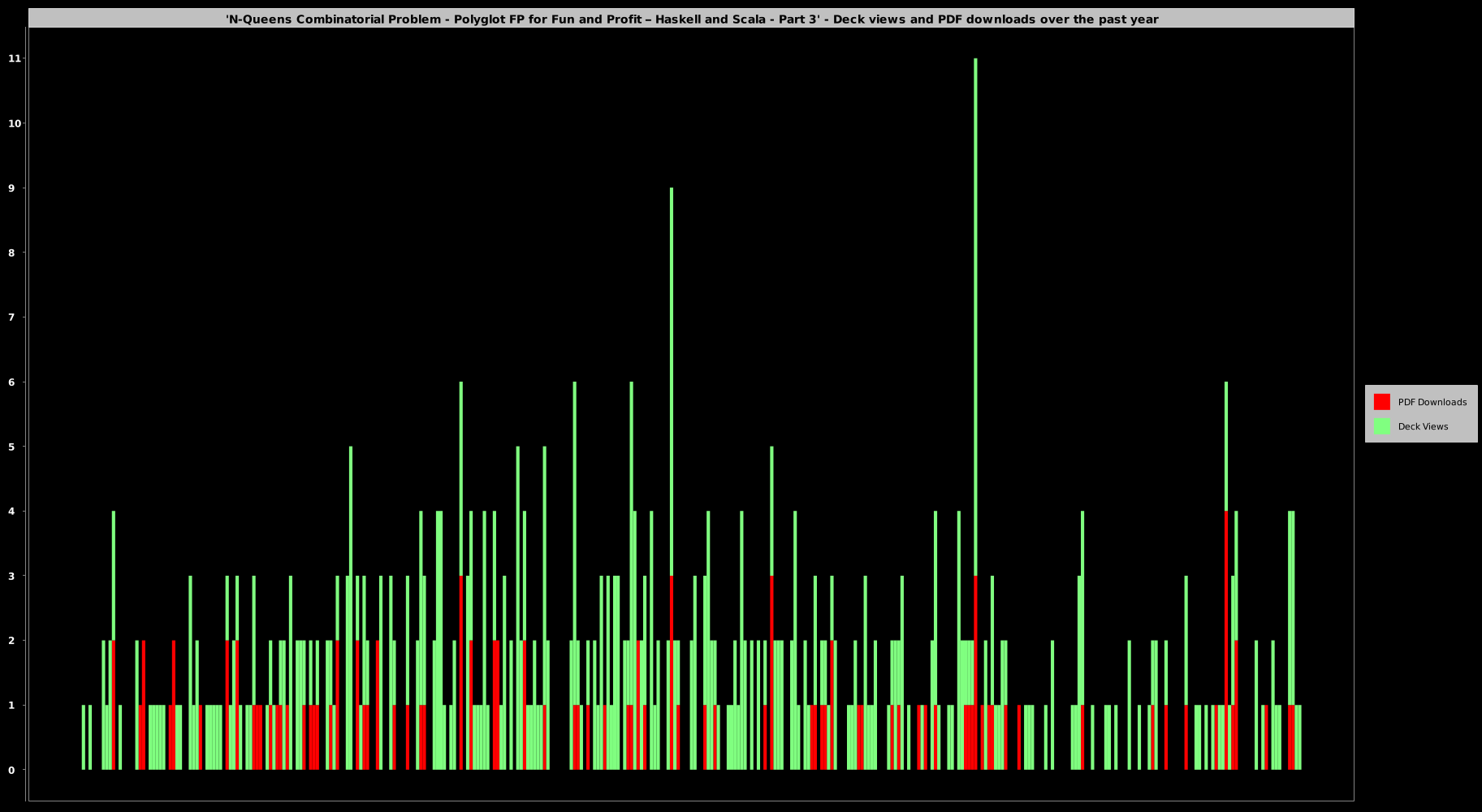Click y-axis label 11

(x=15, y=58)
